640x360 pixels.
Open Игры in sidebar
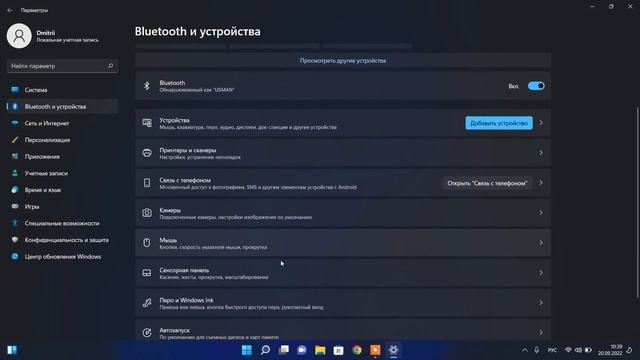click(x=62, y=207)
